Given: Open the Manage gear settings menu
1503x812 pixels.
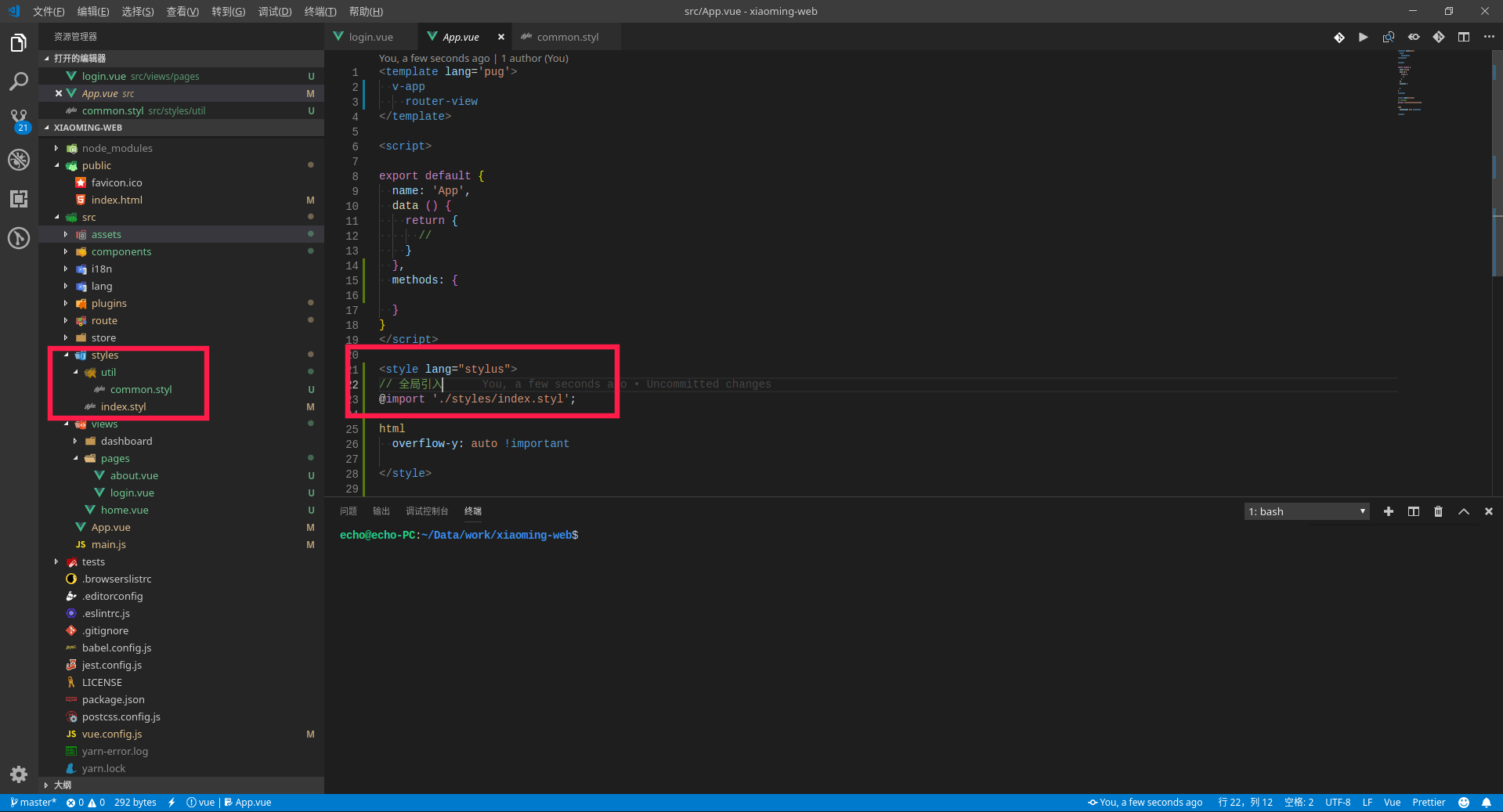Looking at the screenshot, I should pyautogui.click(x=19, y=774).
